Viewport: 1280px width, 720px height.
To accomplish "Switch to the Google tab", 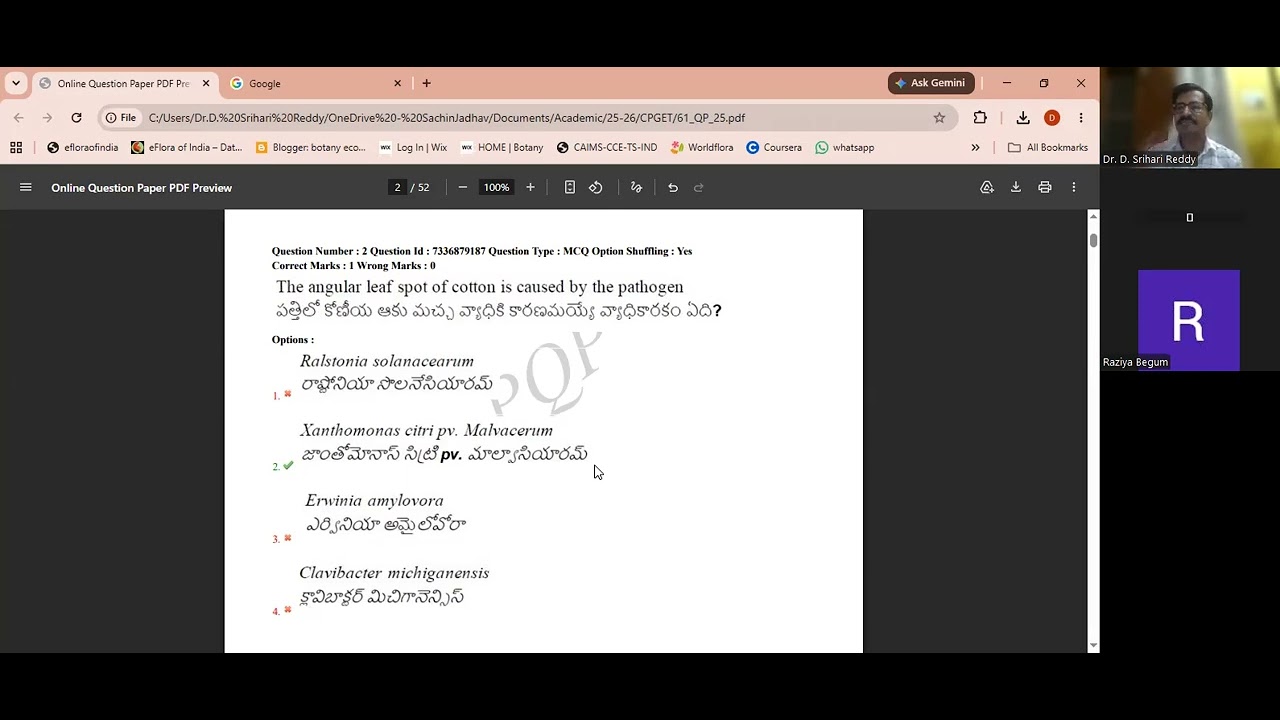I will [x=315, y=83].
